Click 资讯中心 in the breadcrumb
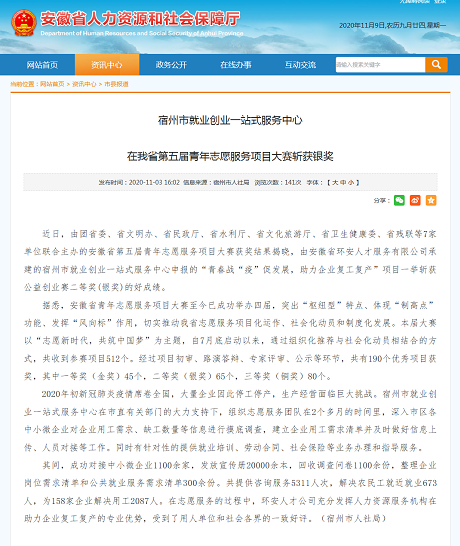The image size is (460, 546). (x=84, y=84)
